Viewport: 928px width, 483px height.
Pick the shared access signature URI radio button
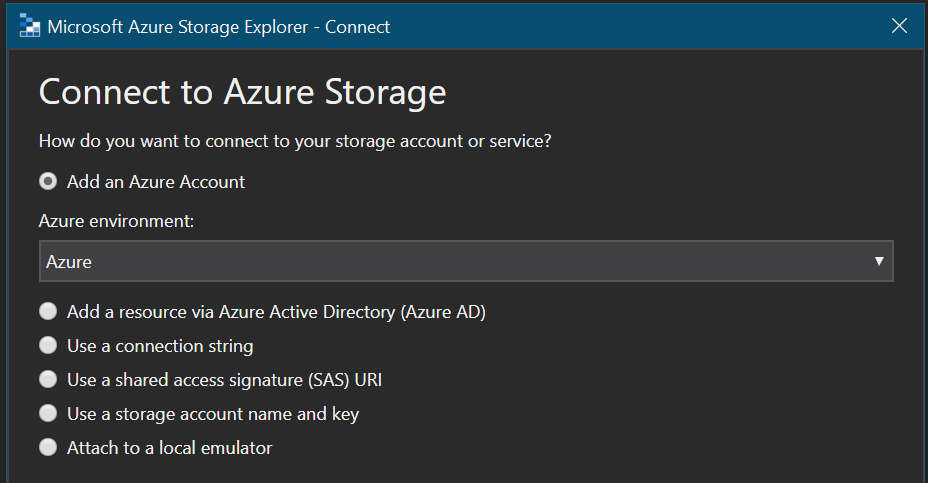click(48, 380)
